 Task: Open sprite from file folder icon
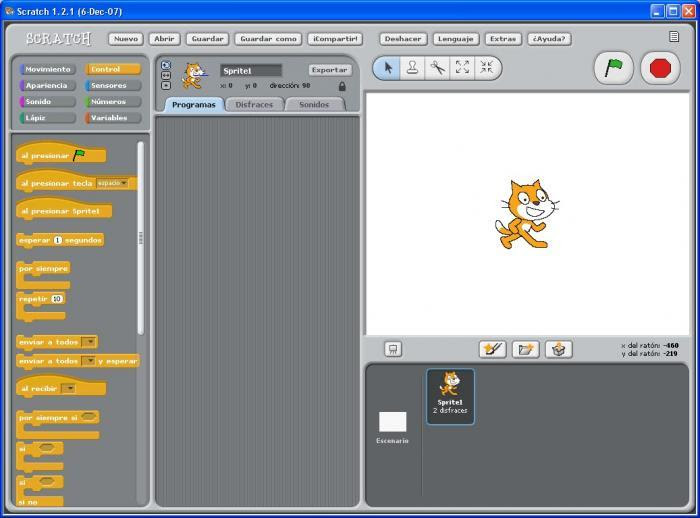click(x=525, y=349)
